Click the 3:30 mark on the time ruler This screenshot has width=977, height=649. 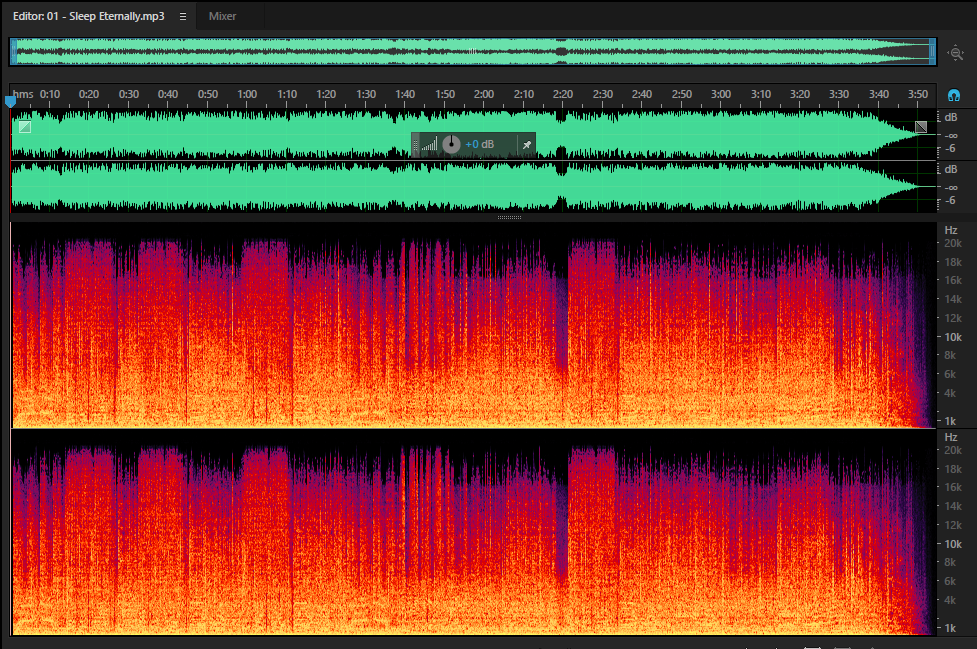pos(839,94)
